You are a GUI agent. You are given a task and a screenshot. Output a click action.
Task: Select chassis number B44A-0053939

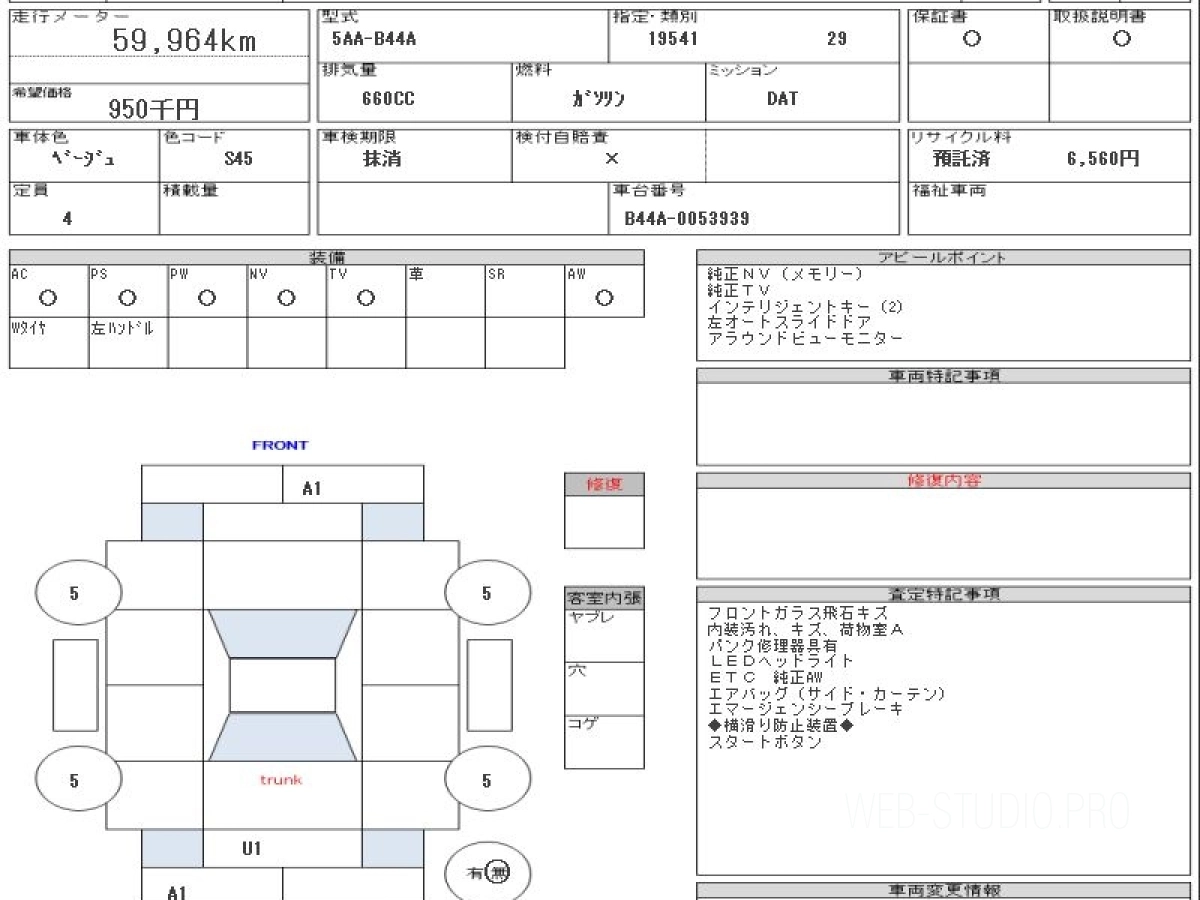click(x=687, y=218)
